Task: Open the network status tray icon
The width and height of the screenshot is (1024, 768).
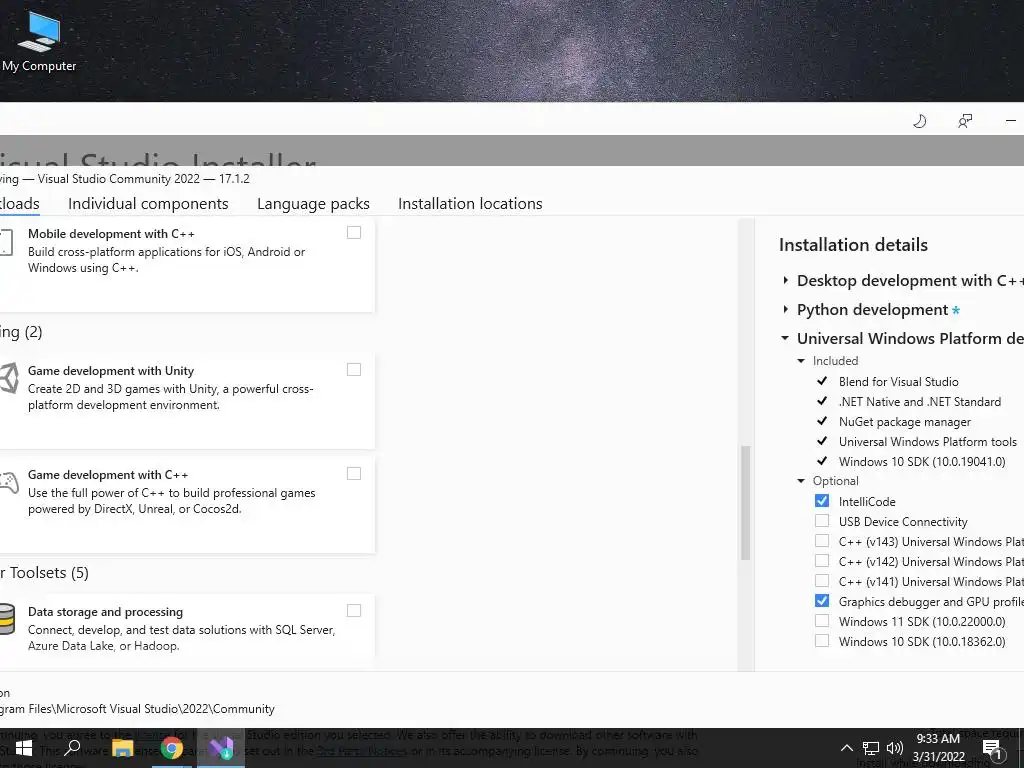Action: [x=871, y=748]
